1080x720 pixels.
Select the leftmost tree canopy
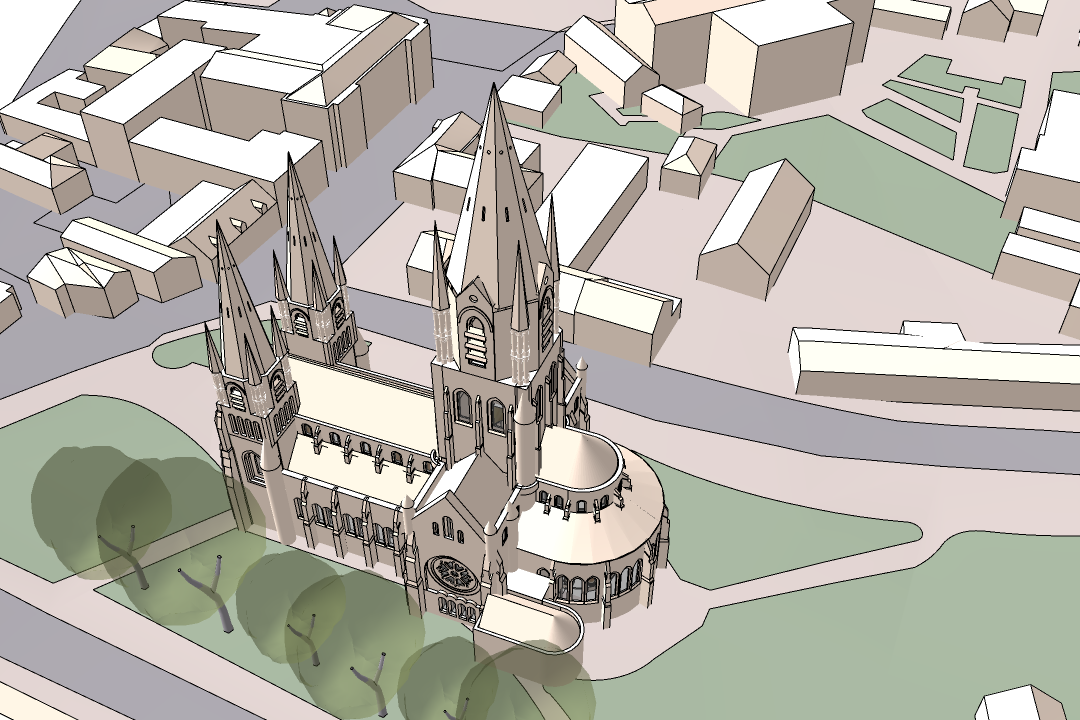[x=85, y=500]
